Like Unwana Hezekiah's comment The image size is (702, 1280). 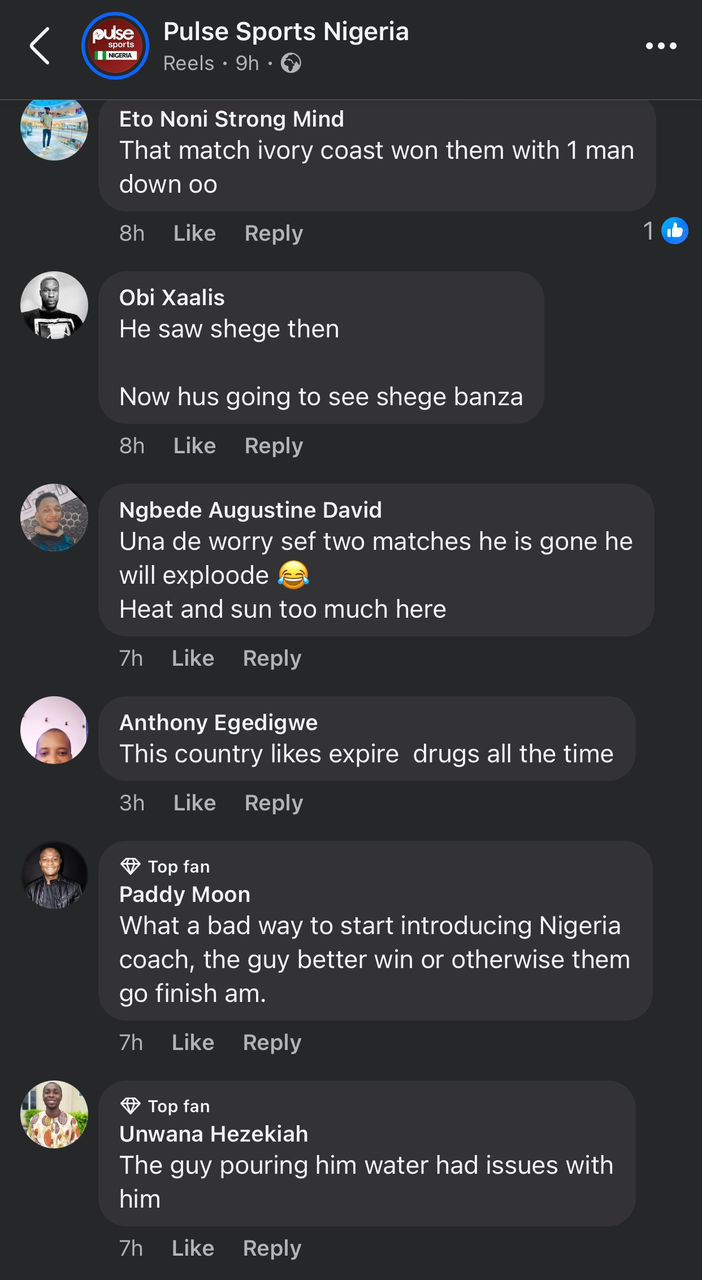(193, 1248)
